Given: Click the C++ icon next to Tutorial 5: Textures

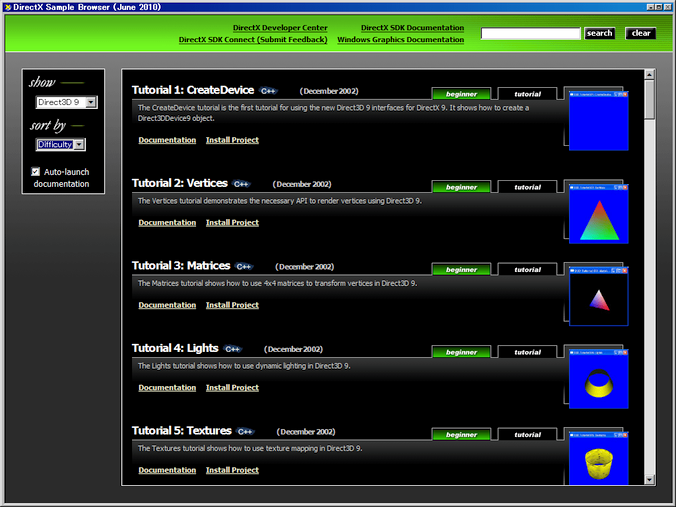Looking at the screenshot, I should 245,432.
